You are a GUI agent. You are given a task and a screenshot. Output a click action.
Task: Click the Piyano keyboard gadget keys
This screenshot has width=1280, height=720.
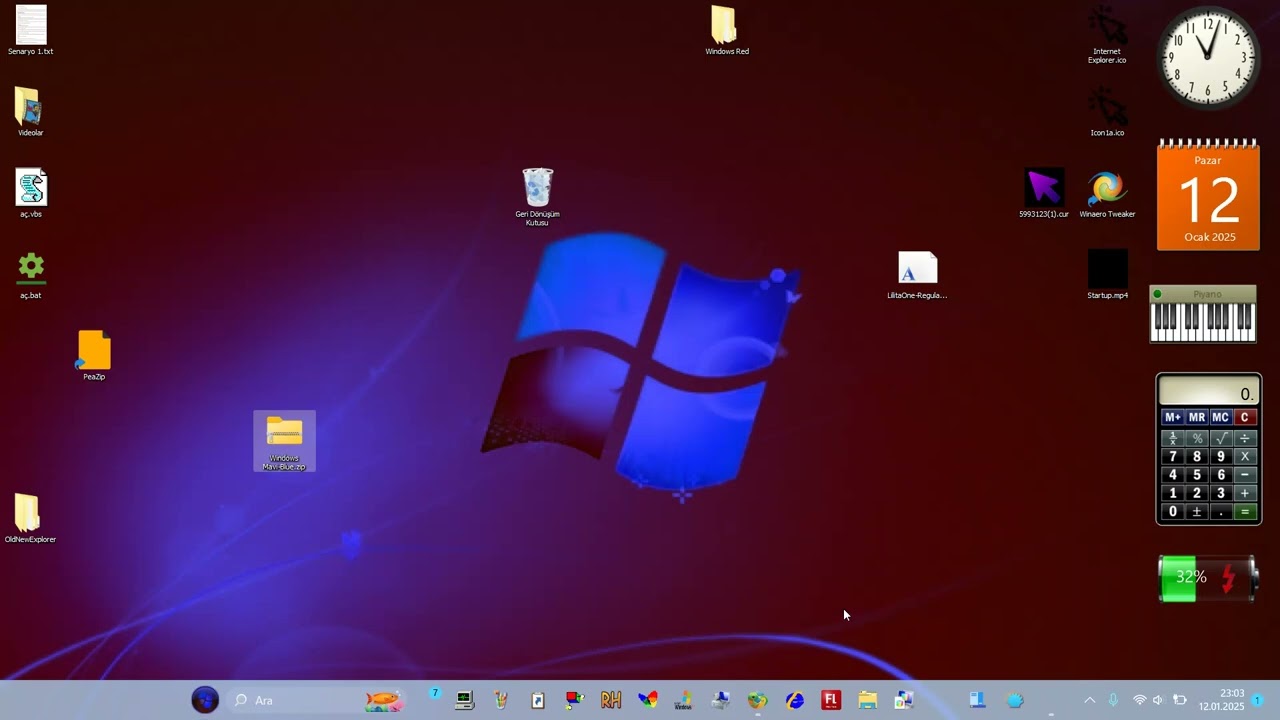(1203, 322)
